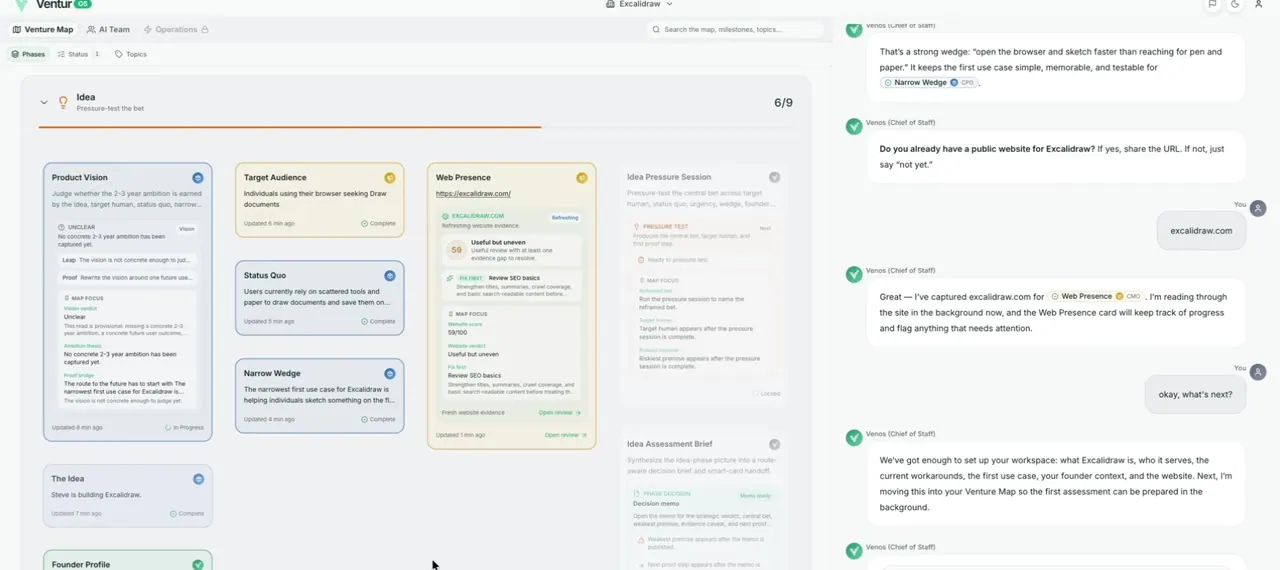Click The Idea card badge icon

198,479
